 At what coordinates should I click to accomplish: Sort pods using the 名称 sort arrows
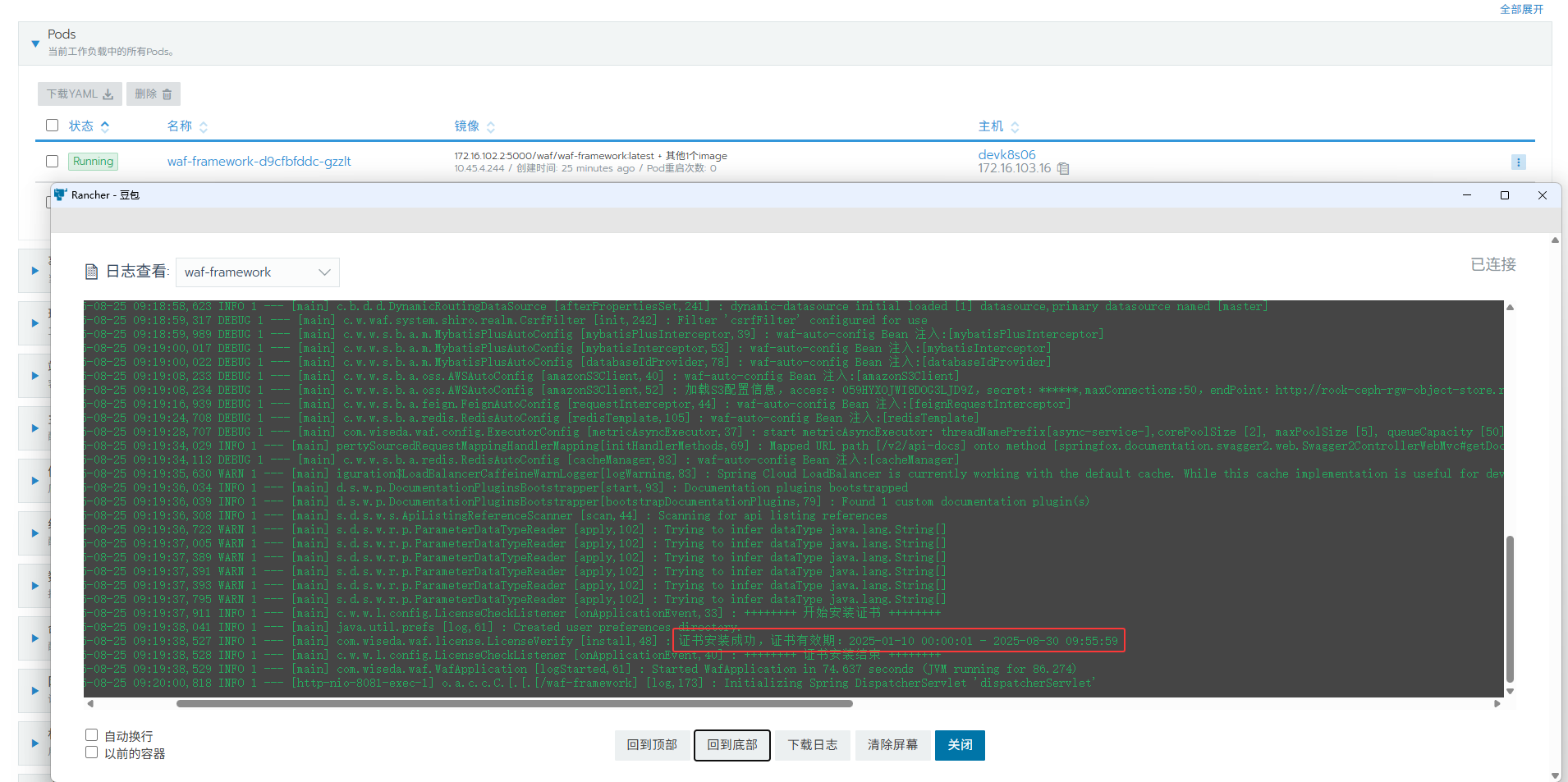pyautogui.click(x=204, y=126)
